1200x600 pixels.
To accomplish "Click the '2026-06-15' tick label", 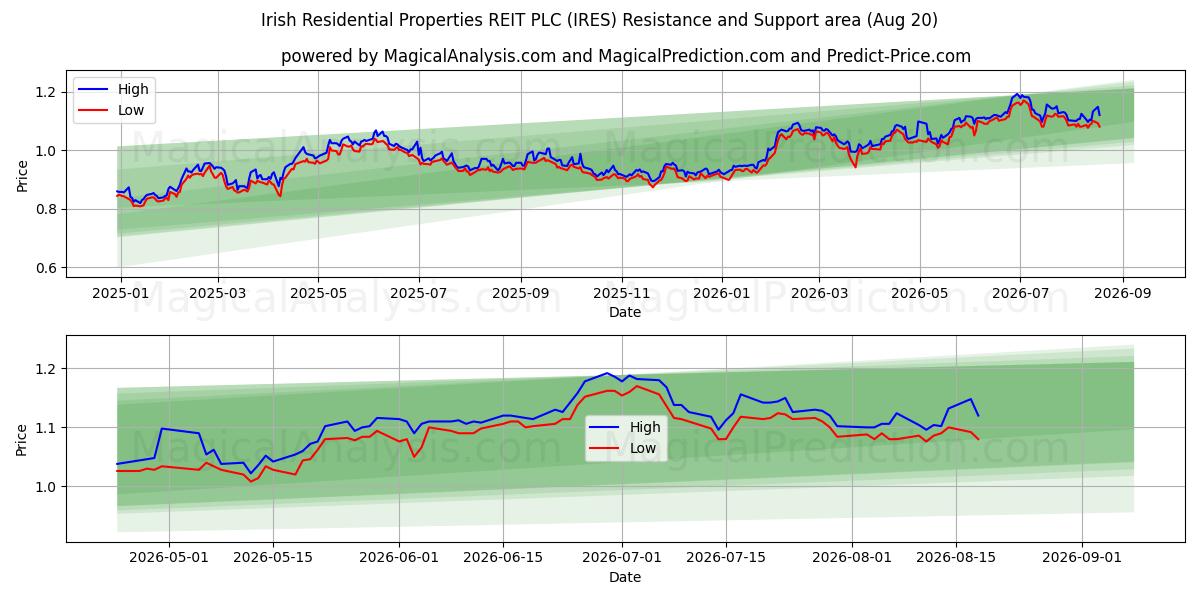I will tap(505, 557).
